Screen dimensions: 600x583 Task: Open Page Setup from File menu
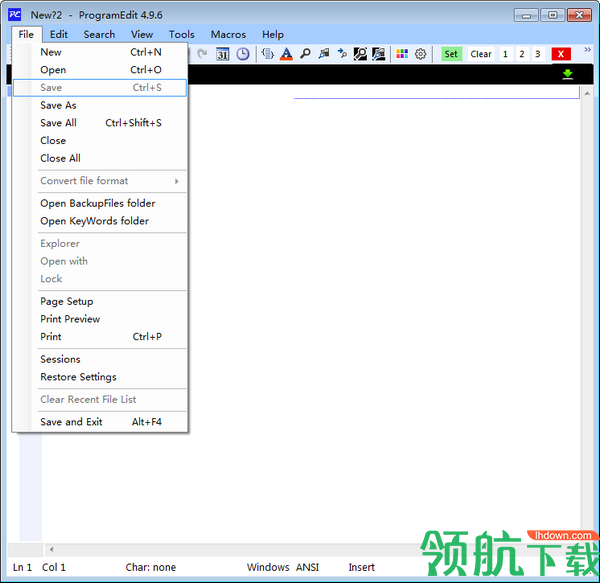(100, 301)
